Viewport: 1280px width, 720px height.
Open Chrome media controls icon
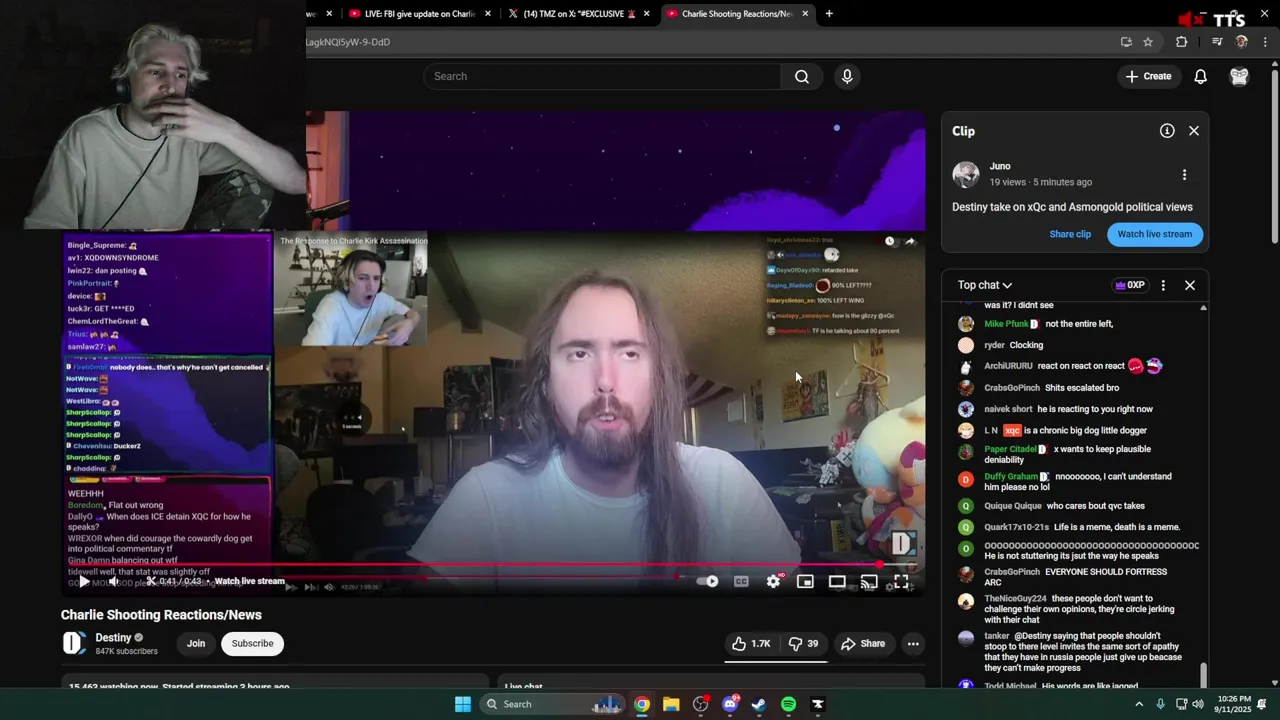1217,42
